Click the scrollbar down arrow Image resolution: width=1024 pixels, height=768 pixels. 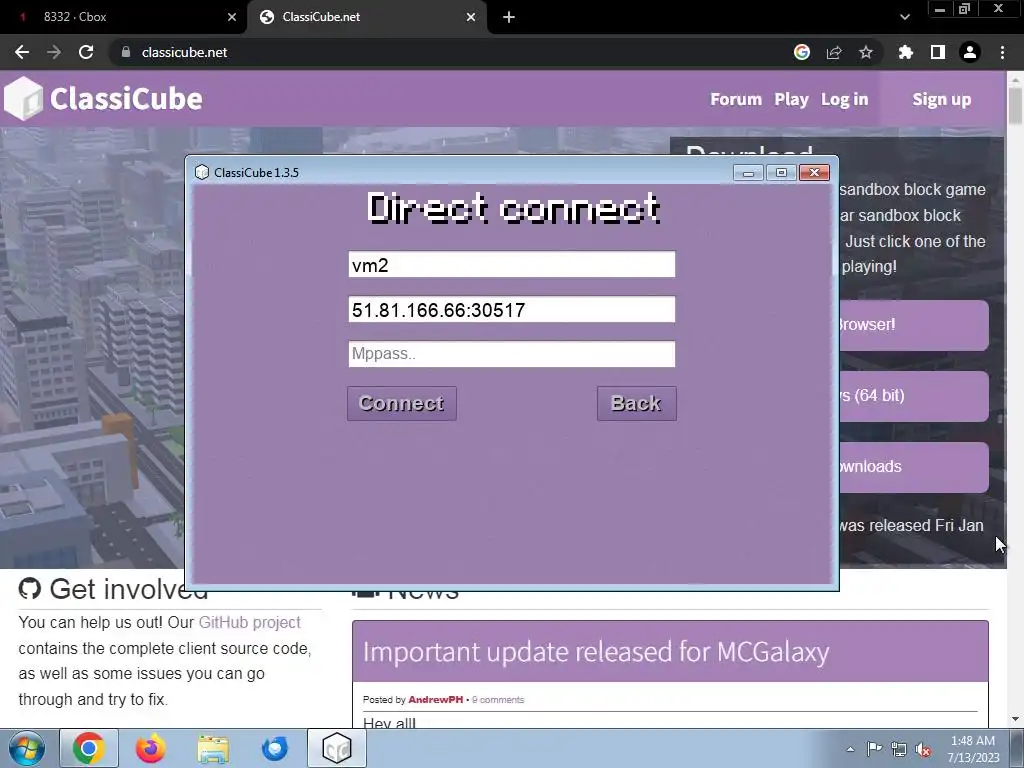pyautogui.click(x=1016, y=719)
